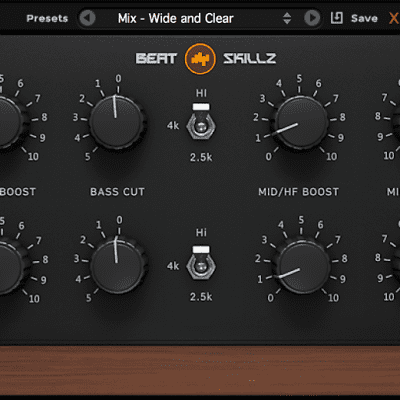Click the 'Presets' label
This screenshot has height=400, width=400.
[47, 18]
